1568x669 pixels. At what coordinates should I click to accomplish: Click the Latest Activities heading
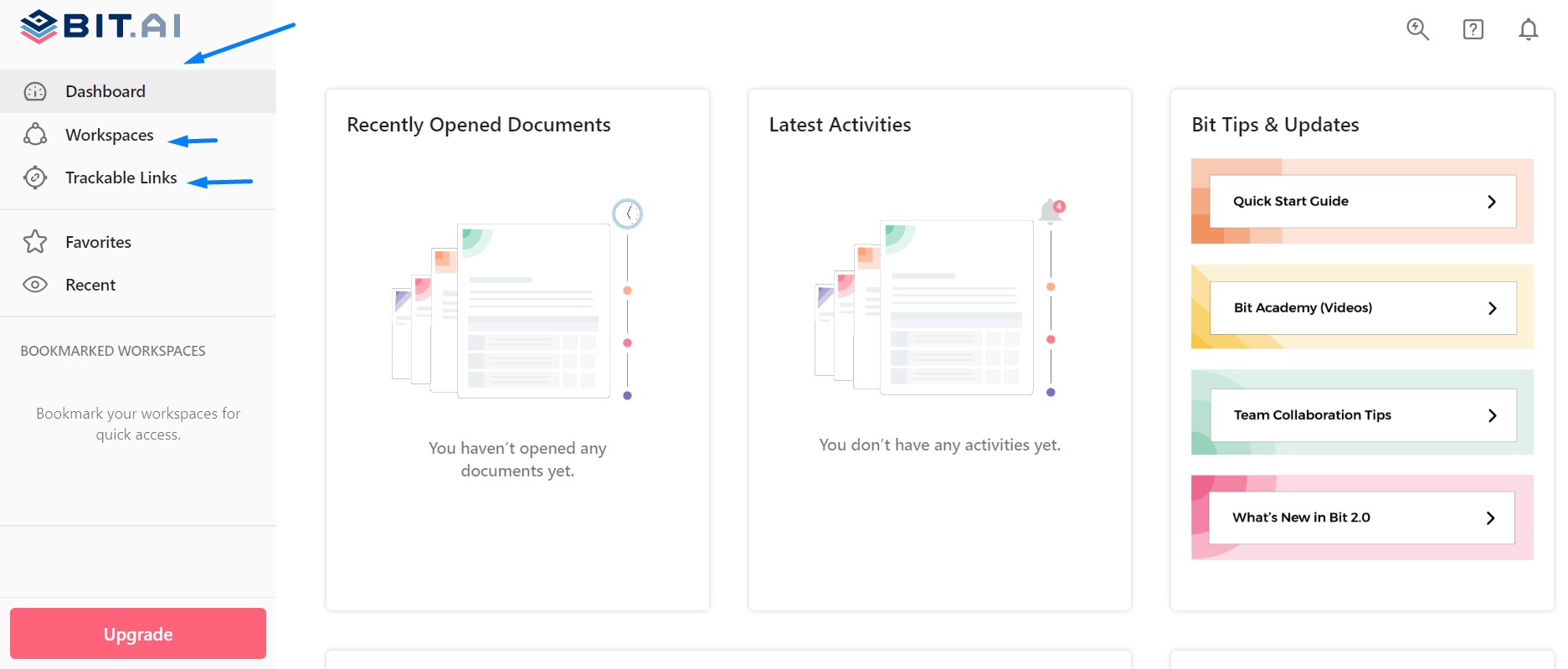(840, 125)
